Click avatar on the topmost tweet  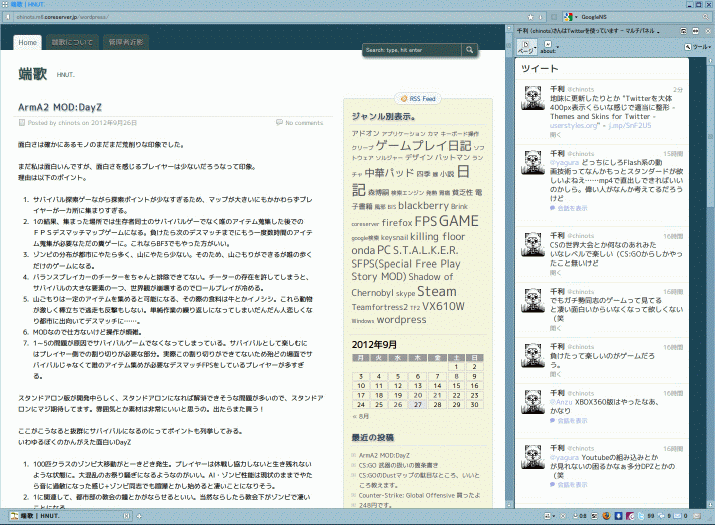[x=533, y=98]
